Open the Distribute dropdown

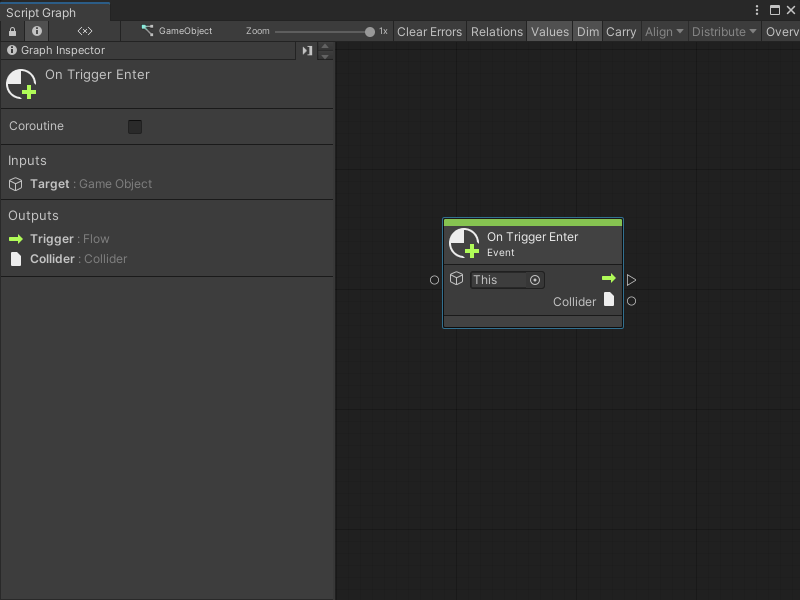click(x=722, y=31)
